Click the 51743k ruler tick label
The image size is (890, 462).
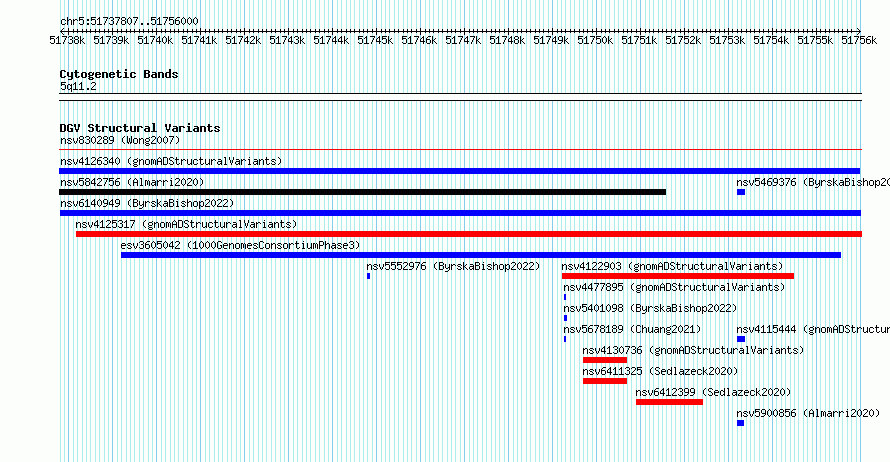[287, 40]
